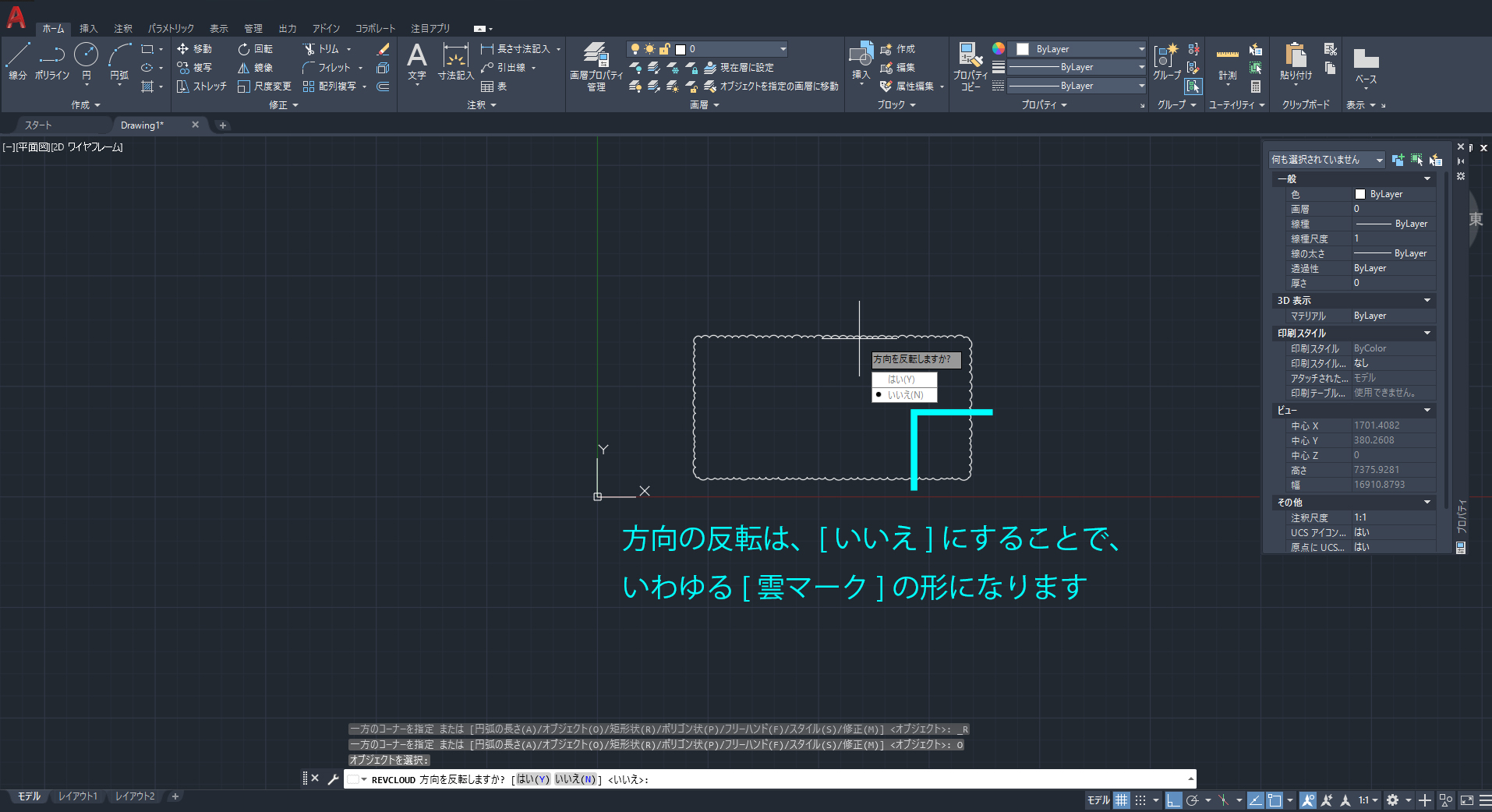Select いいえ(N) in the reverse direction prompt

click(906, 395)
